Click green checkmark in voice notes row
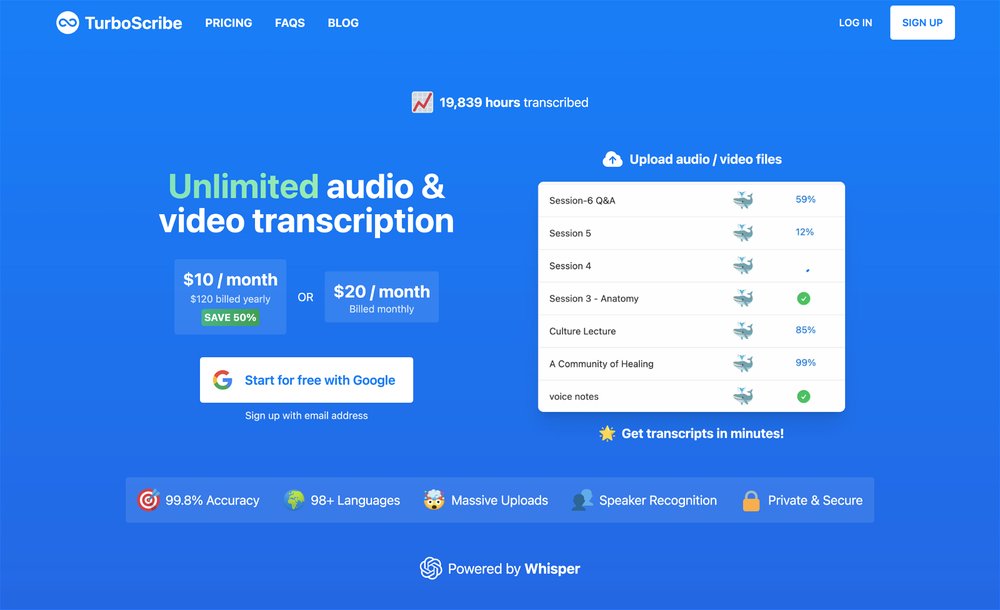Viewport: 1000px width, 610px height. pos(804,396)
